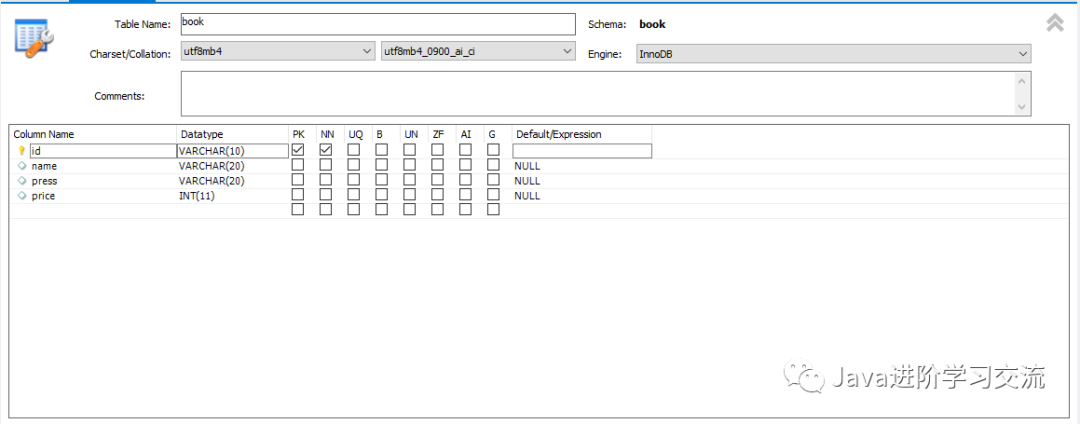Uncheck the PK checkbox for id column

[x=298, y=150]
